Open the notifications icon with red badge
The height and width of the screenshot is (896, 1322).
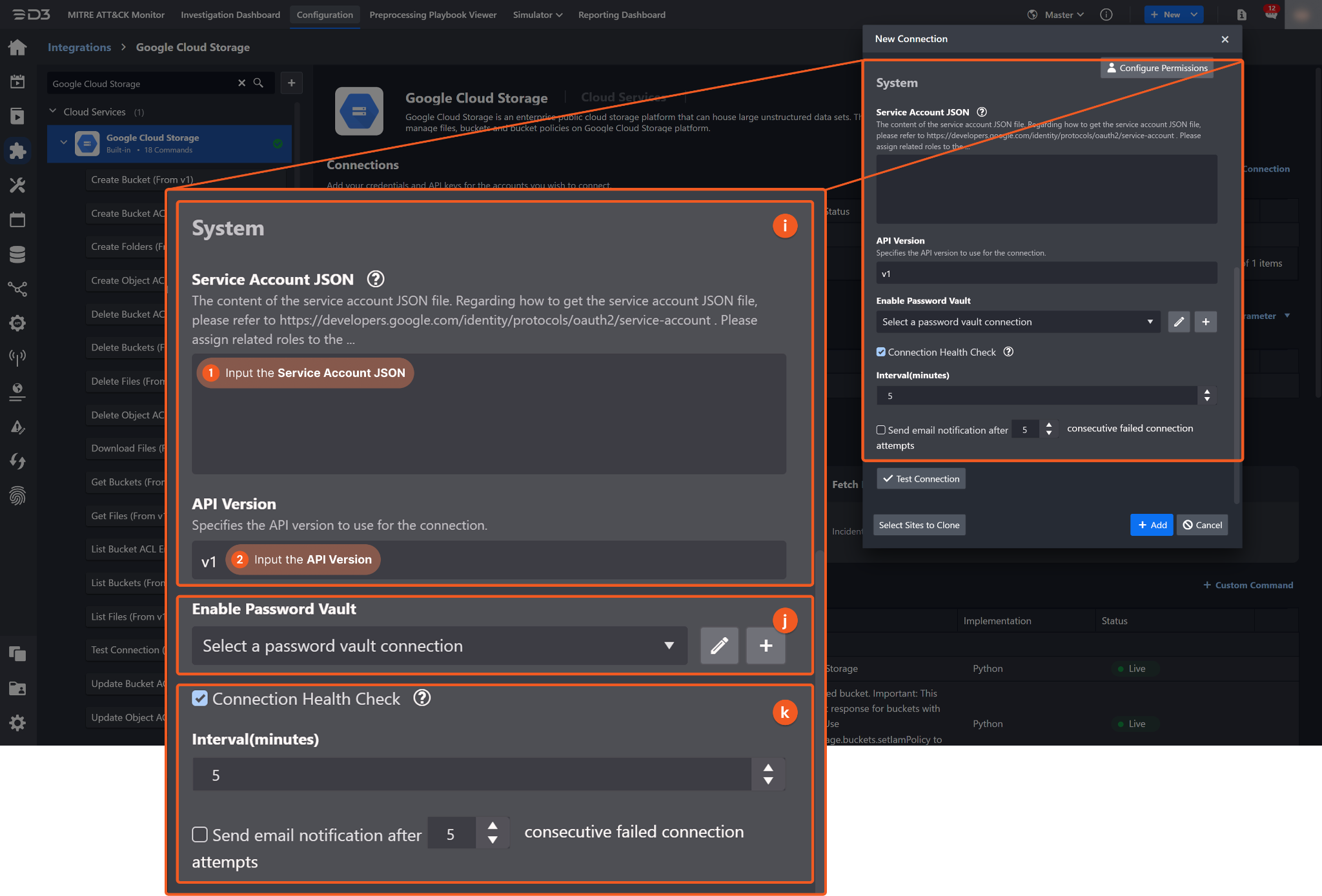click(x=1270, y=14)
